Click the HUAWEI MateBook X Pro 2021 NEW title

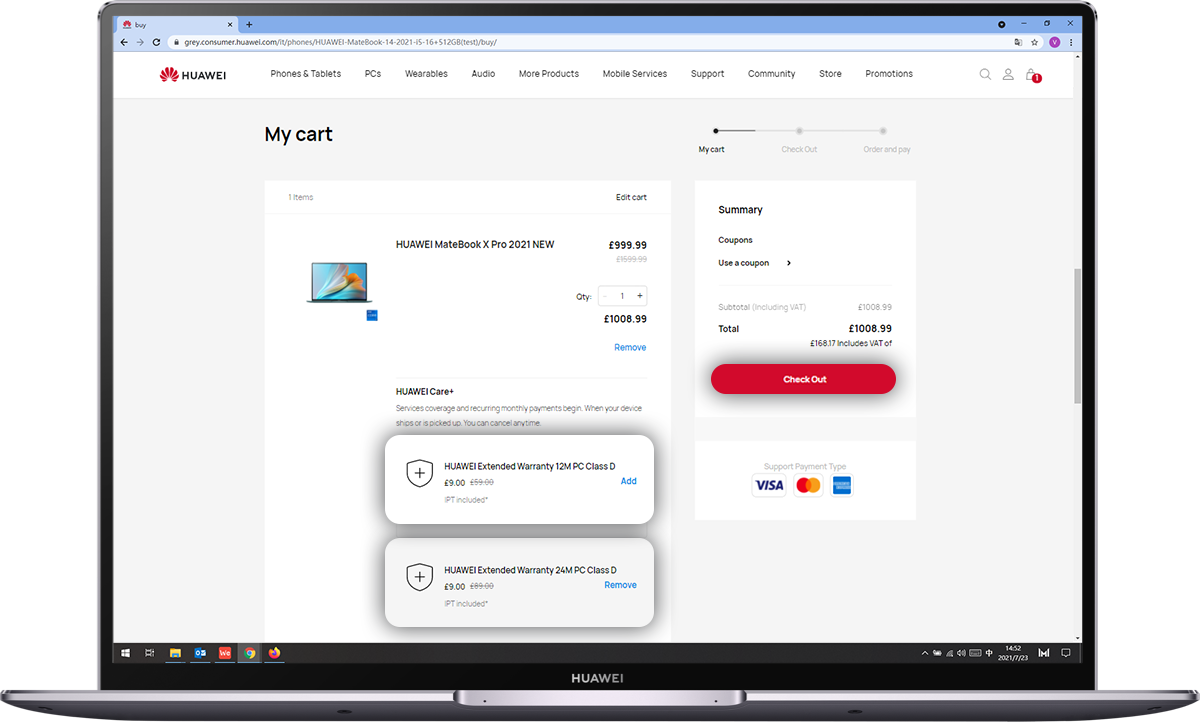475,245
